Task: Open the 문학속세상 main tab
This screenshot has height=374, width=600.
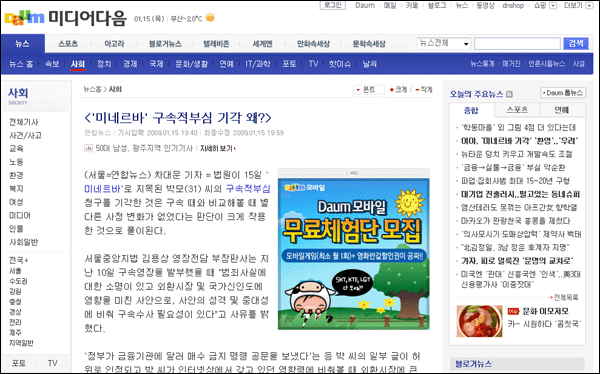Action: click(369, 44)
